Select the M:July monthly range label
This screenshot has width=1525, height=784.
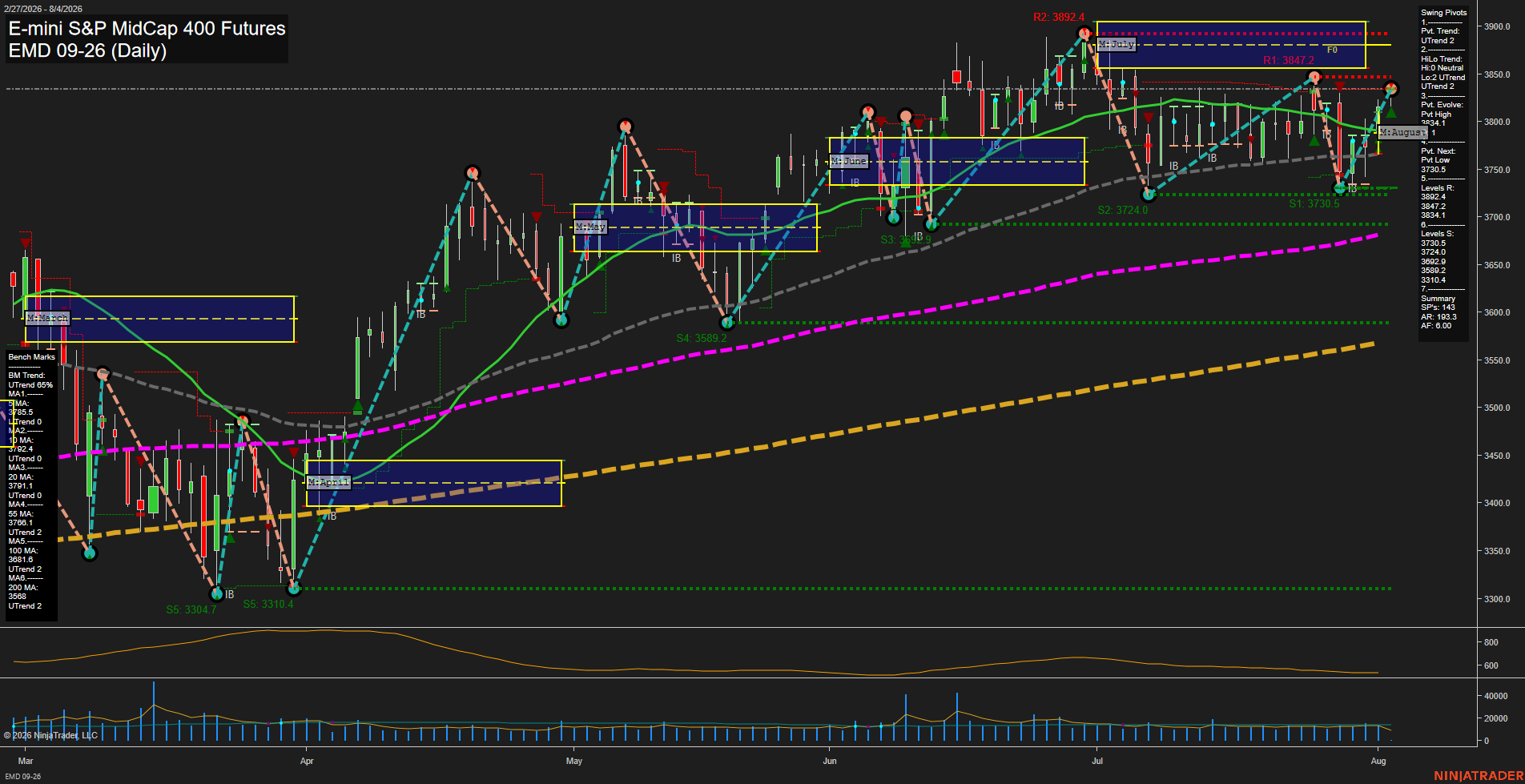pyautogui.click(x=1116, y=44)
